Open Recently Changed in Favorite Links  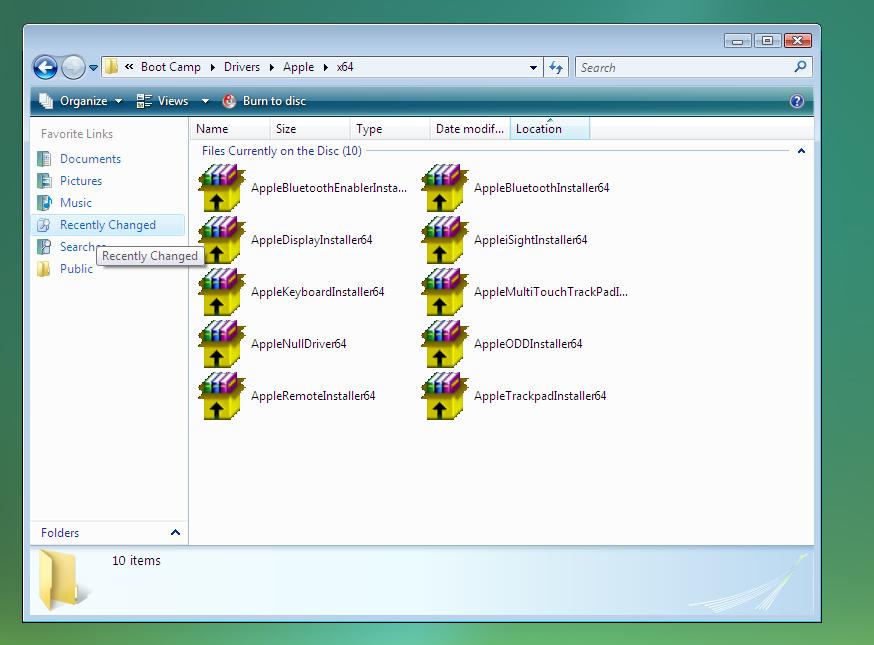pyautogui.click(x=108, y=225)
